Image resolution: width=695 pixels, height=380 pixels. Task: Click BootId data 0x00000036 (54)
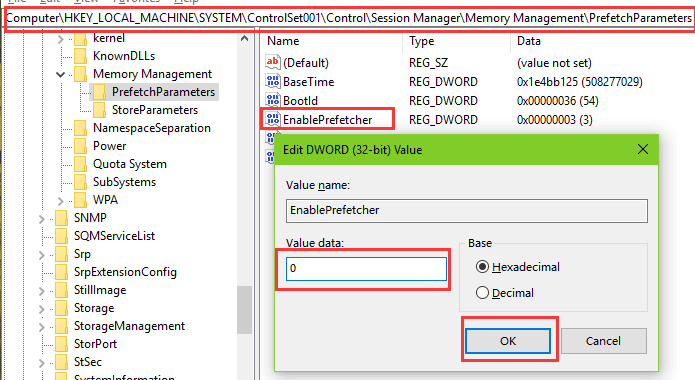click(x=558, y=101)
